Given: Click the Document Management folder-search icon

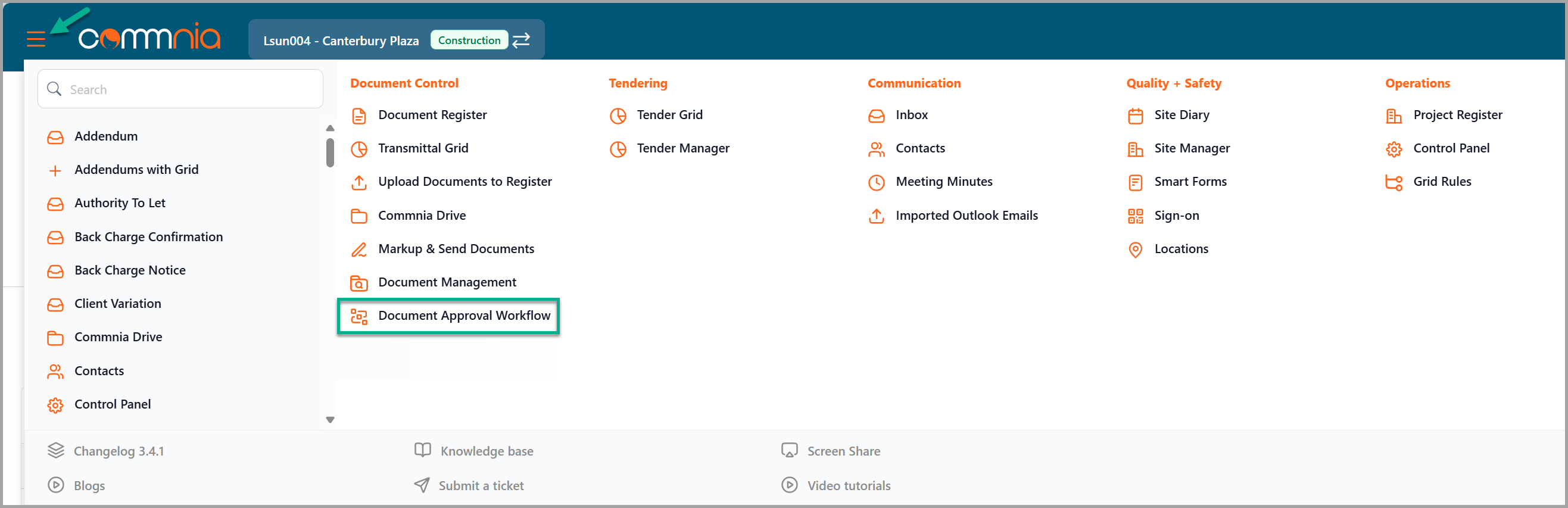Looking at the screenshot, I should (359, 283).
